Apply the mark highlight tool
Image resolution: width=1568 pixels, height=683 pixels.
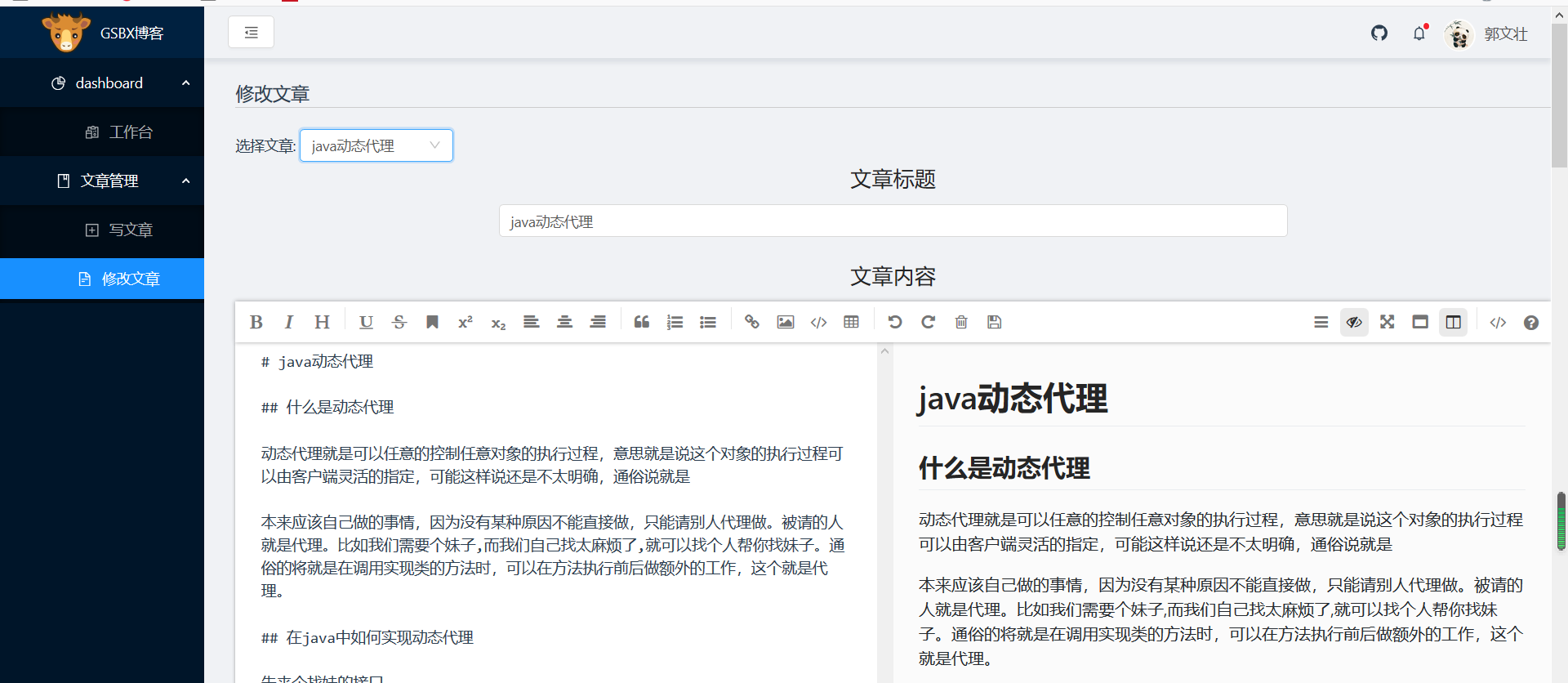coord(432,322)
